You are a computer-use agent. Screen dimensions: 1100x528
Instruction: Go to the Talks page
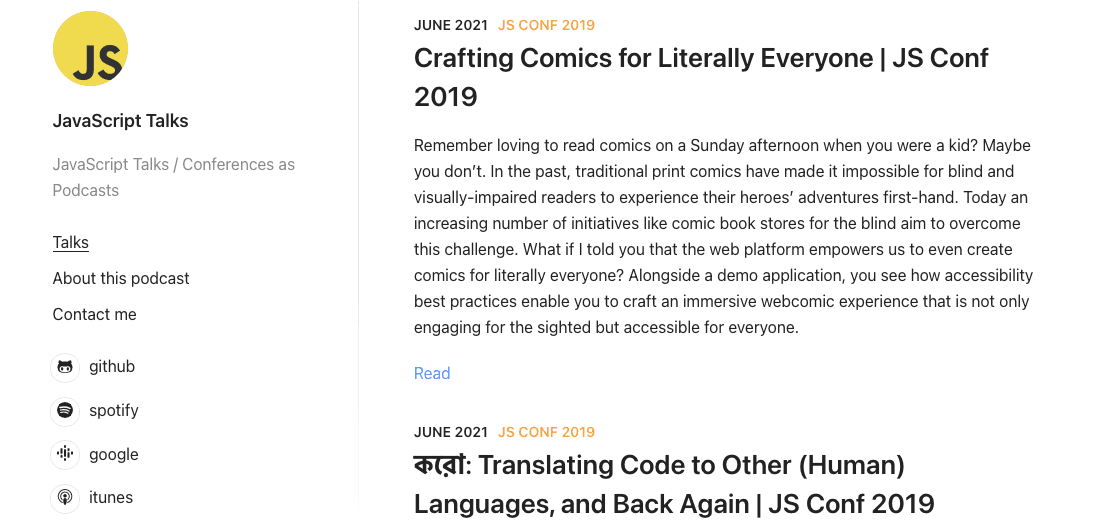(x=71, y=243)
